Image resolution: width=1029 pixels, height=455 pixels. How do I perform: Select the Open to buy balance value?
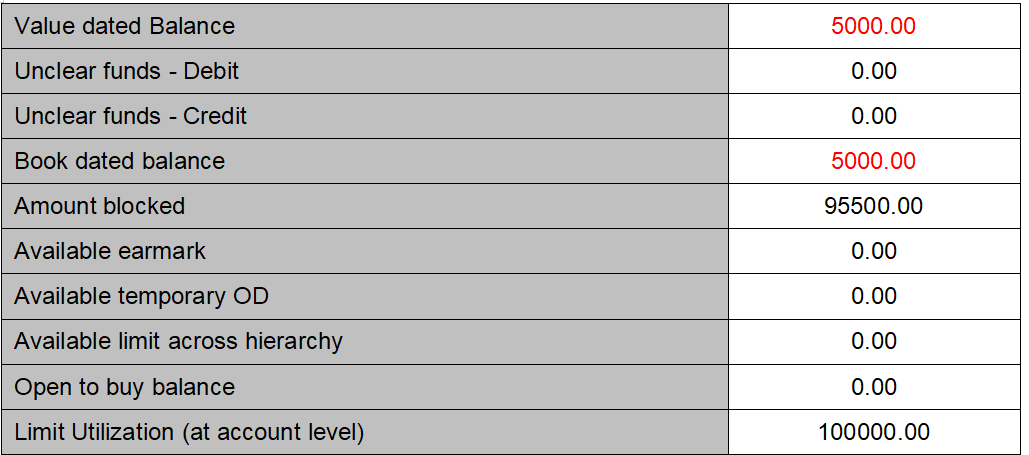873,387
